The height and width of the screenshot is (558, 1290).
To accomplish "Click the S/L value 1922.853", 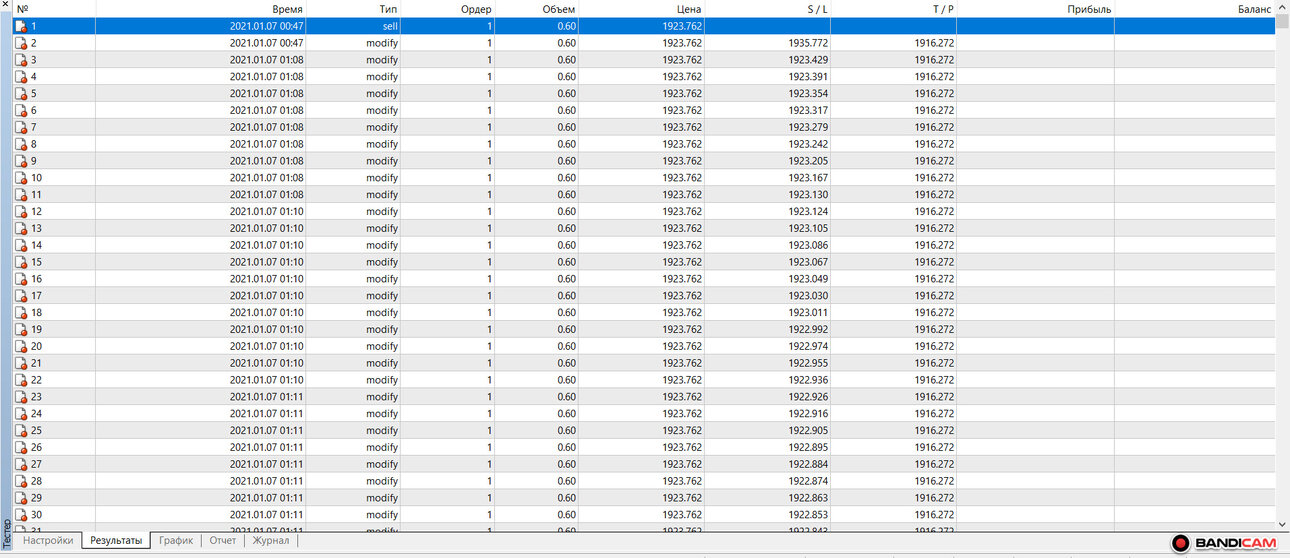I will 808,515.
